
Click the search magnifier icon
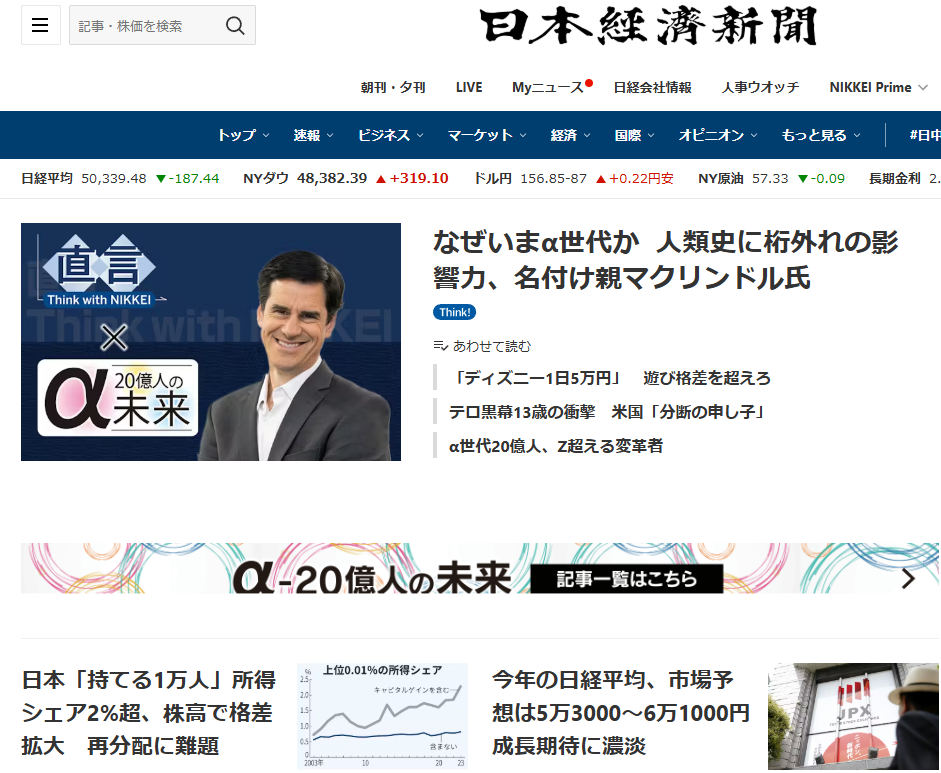[x=235, y=25]
